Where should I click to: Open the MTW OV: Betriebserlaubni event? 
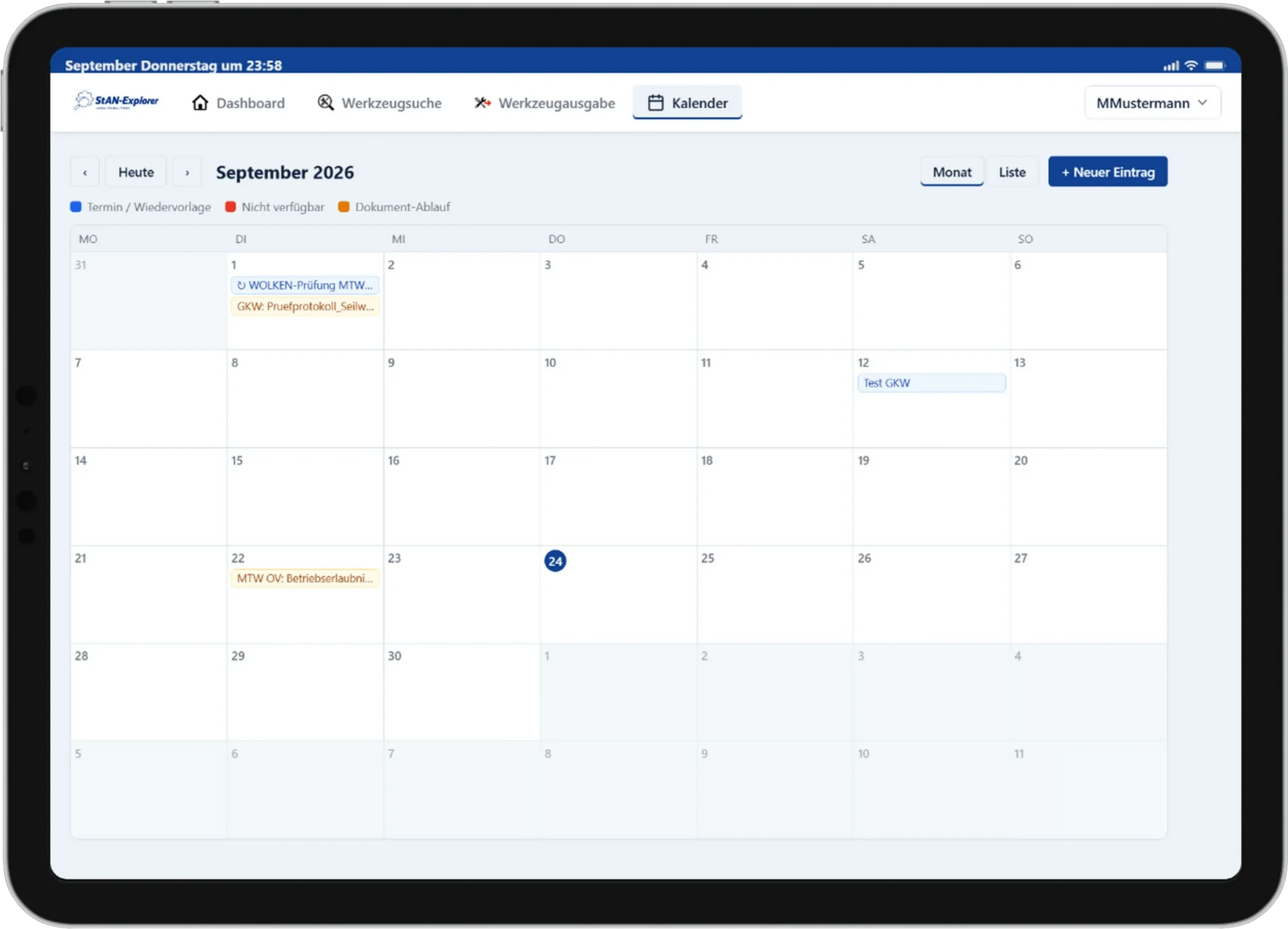305,578
